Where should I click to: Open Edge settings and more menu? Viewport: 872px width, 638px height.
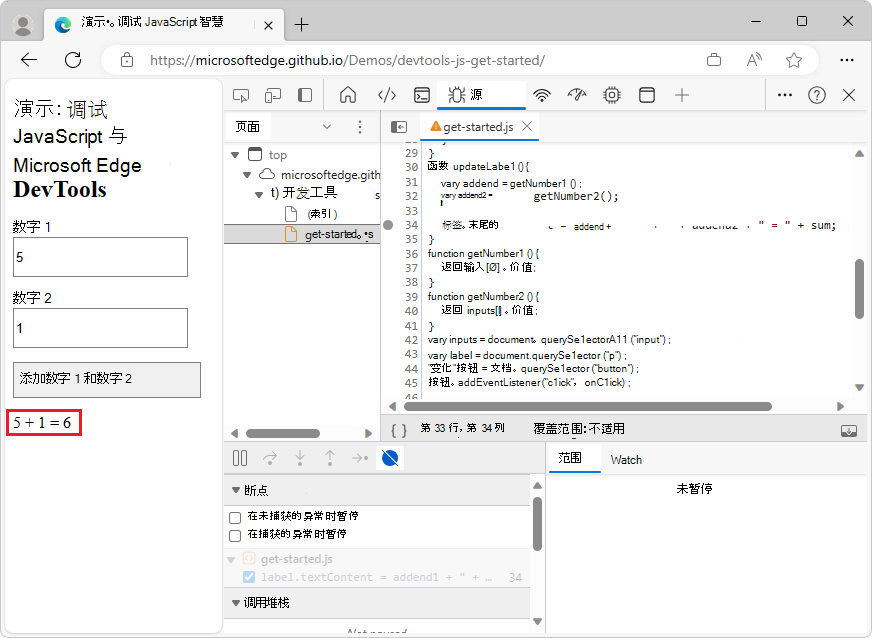(x=847, y=60)
